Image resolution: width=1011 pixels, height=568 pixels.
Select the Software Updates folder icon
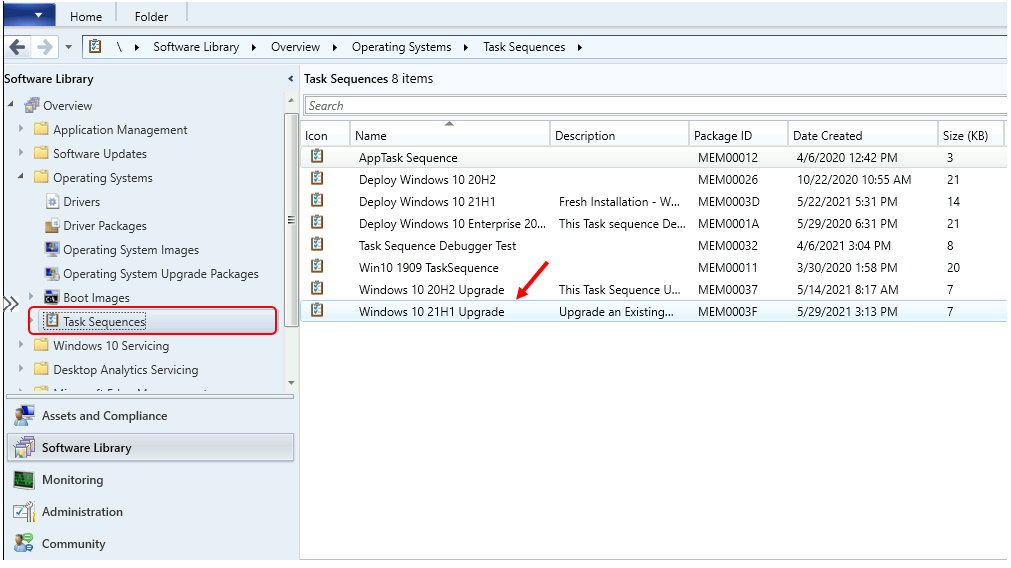tap(41, 153)
